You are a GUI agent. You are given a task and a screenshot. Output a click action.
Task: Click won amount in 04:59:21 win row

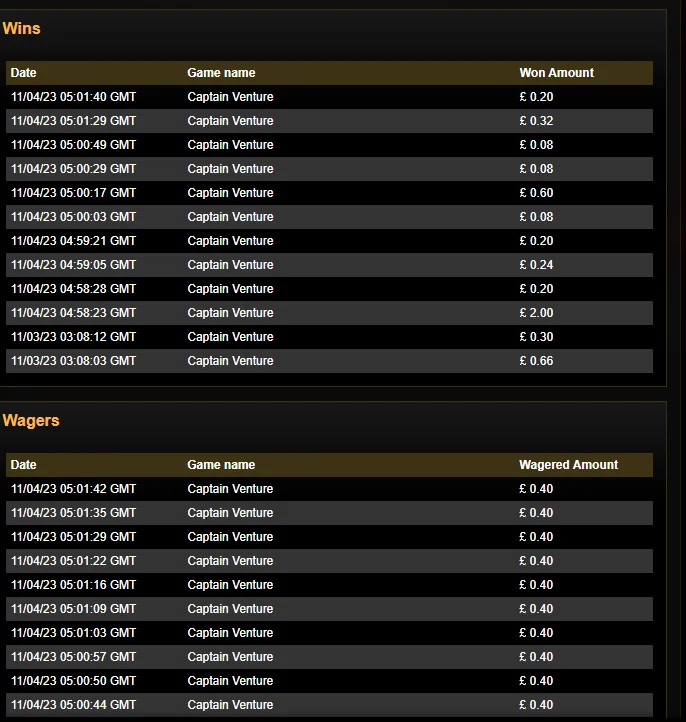536,240
